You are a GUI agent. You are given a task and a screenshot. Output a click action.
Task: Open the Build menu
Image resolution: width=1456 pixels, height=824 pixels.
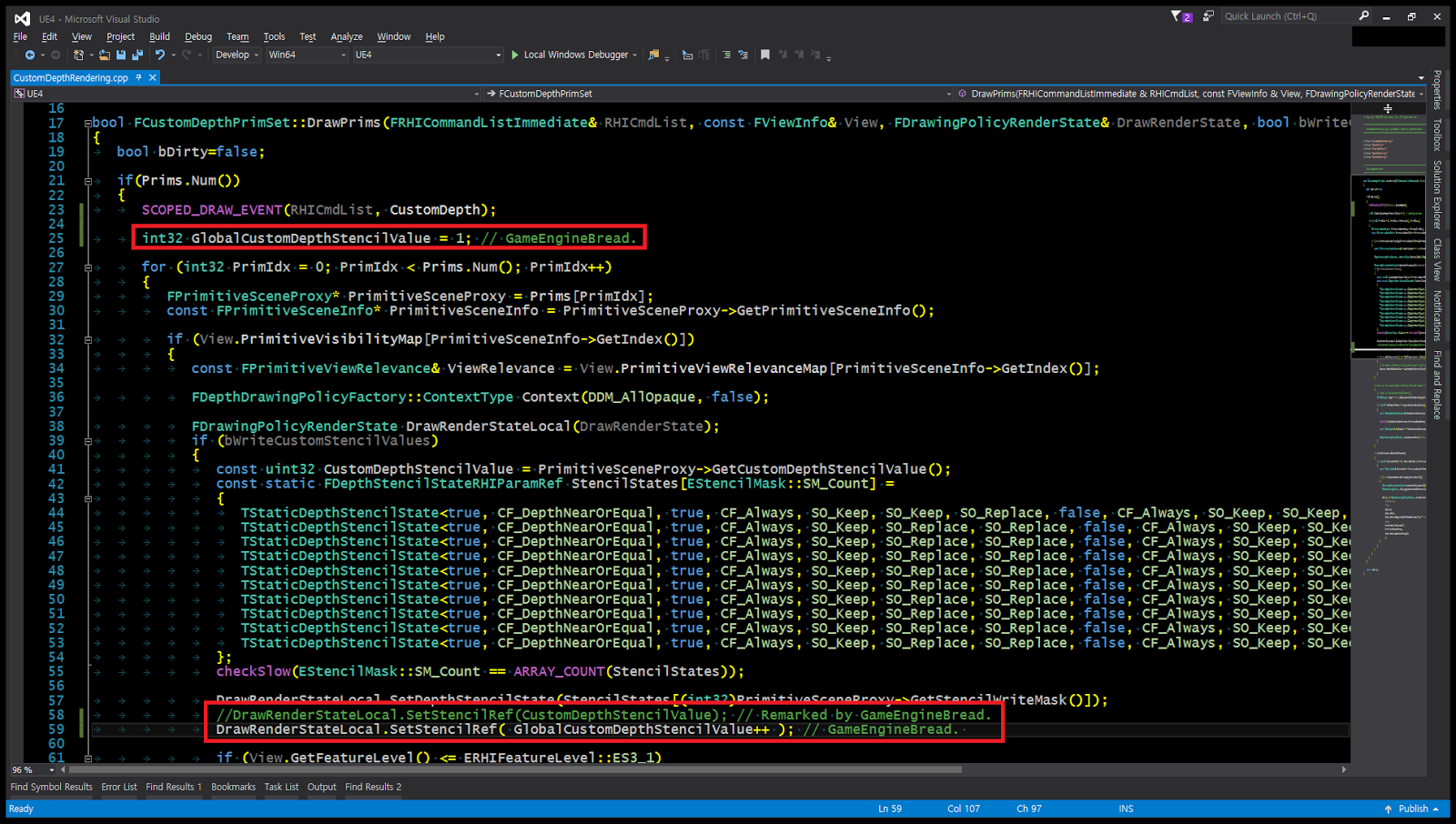click(159, 36)
